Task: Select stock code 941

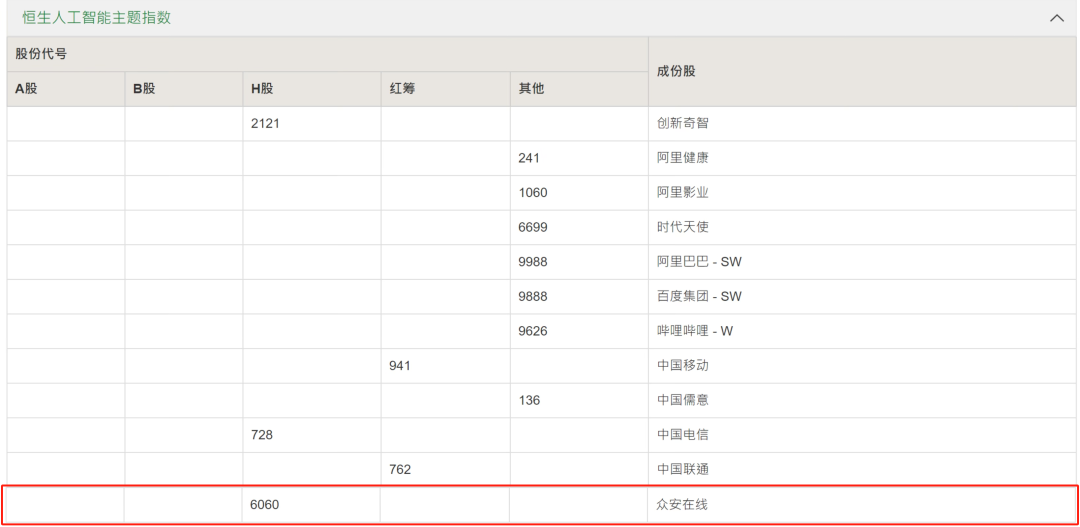Action: (399, 366)
